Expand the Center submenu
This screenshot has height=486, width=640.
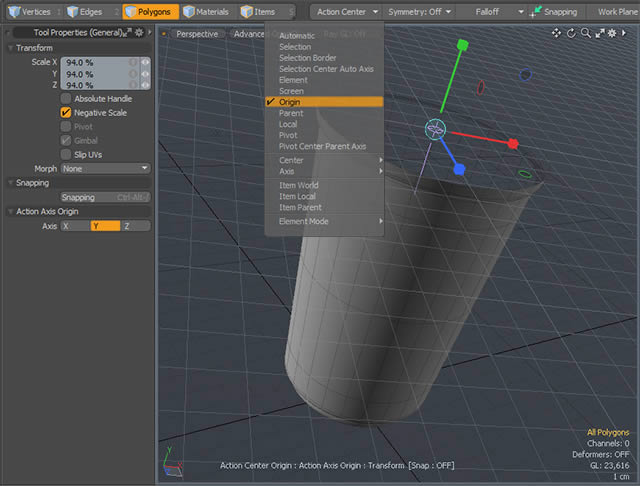324,160
